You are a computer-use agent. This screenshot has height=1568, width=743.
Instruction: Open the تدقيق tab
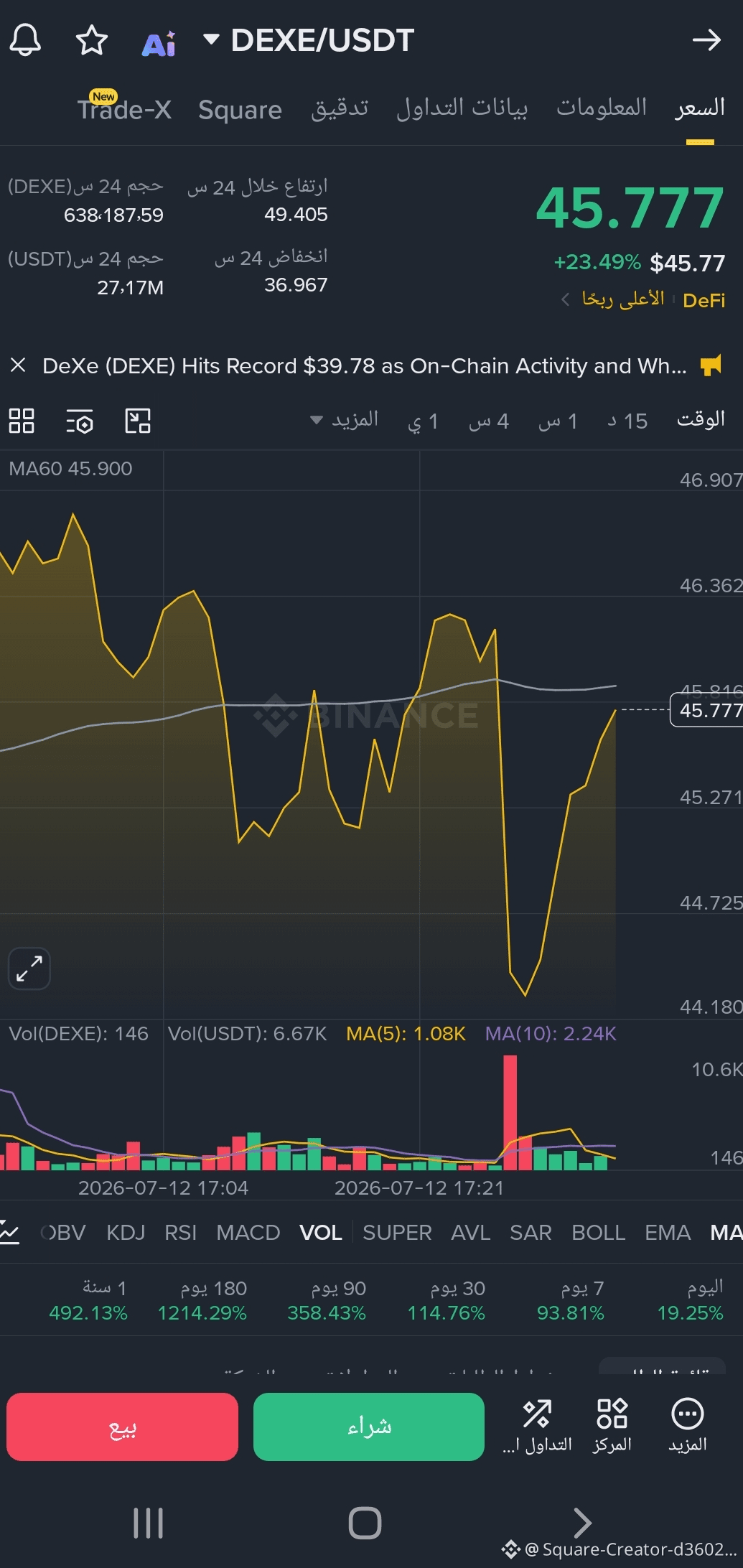(340, 108)
